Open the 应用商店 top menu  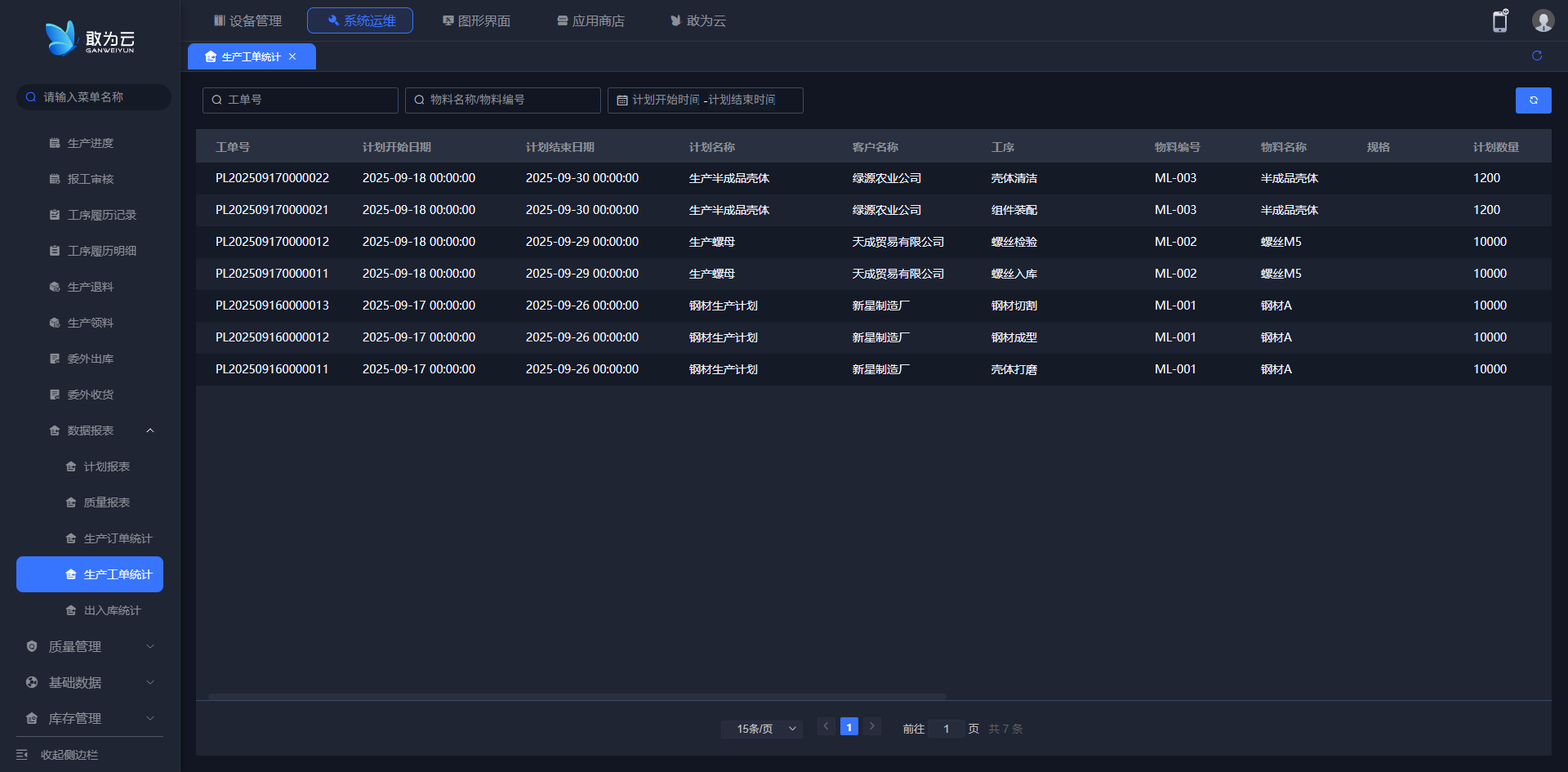[x=590, y=20]
